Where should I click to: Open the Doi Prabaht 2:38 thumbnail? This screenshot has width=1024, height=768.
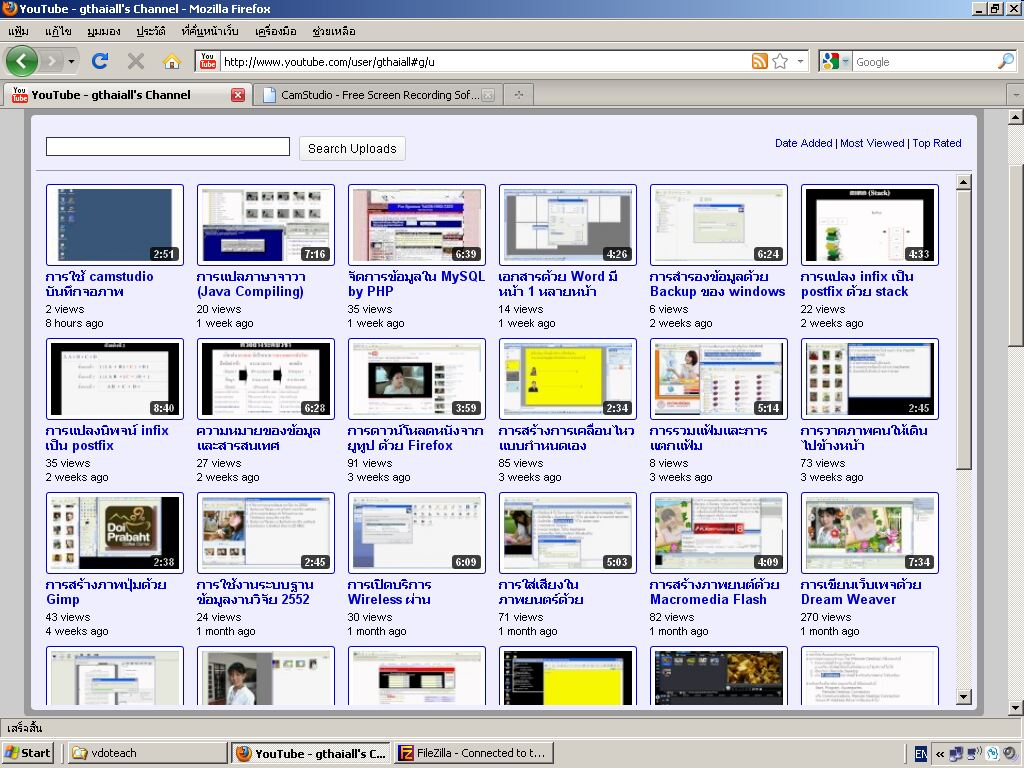[x=115, y=533]
